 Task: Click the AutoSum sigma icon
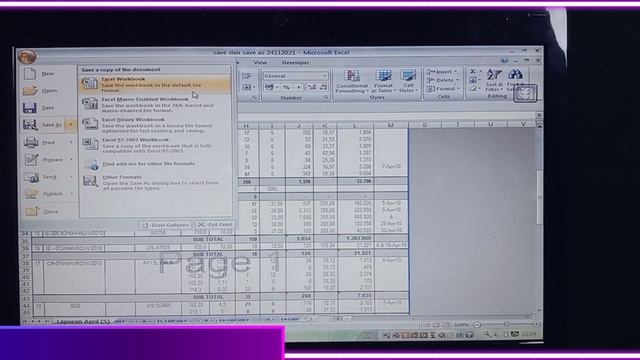[x=473, y=71]
